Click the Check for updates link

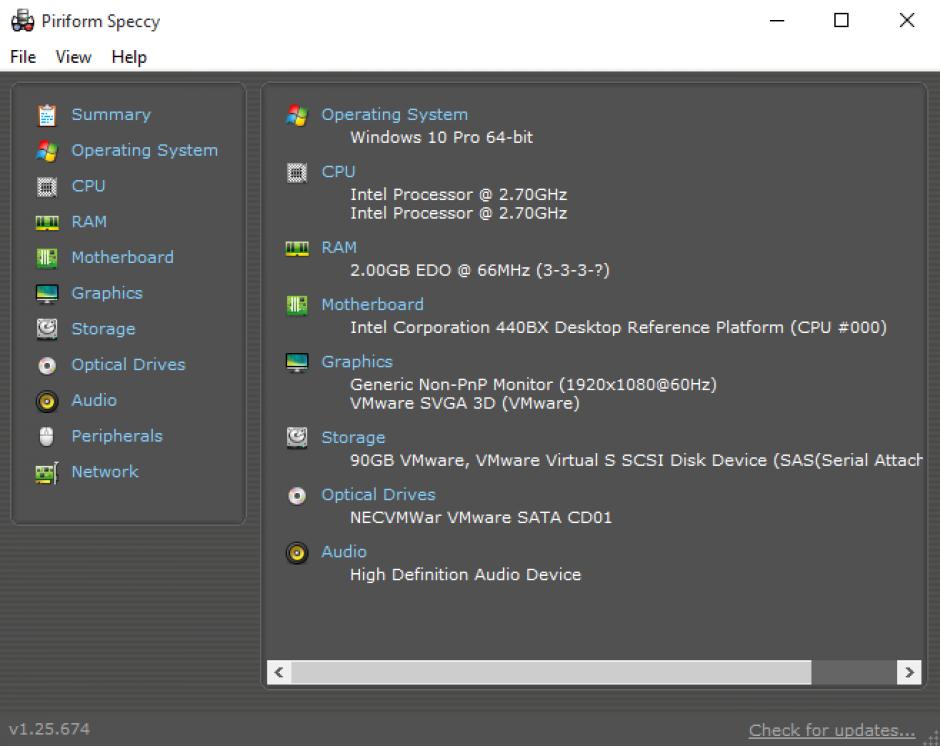[832, 730]
